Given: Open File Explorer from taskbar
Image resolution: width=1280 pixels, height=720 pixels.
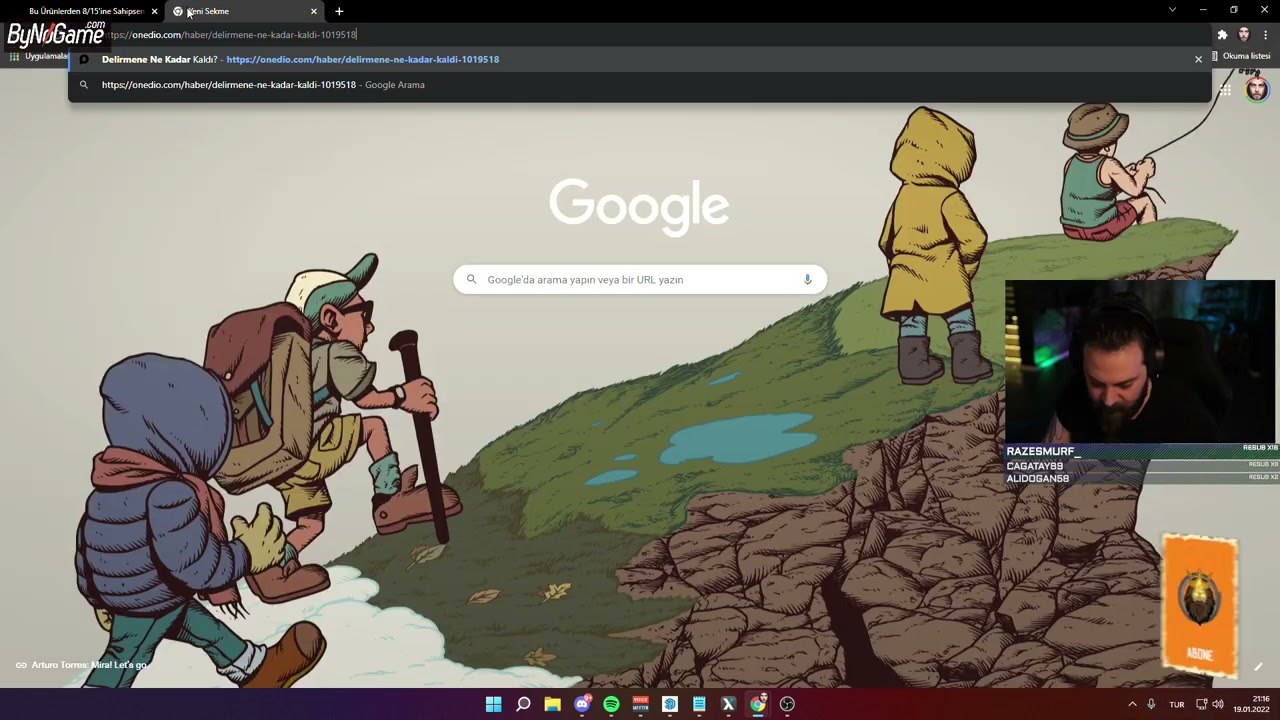Looking at the screenshot, I should [x=552, y=704].
